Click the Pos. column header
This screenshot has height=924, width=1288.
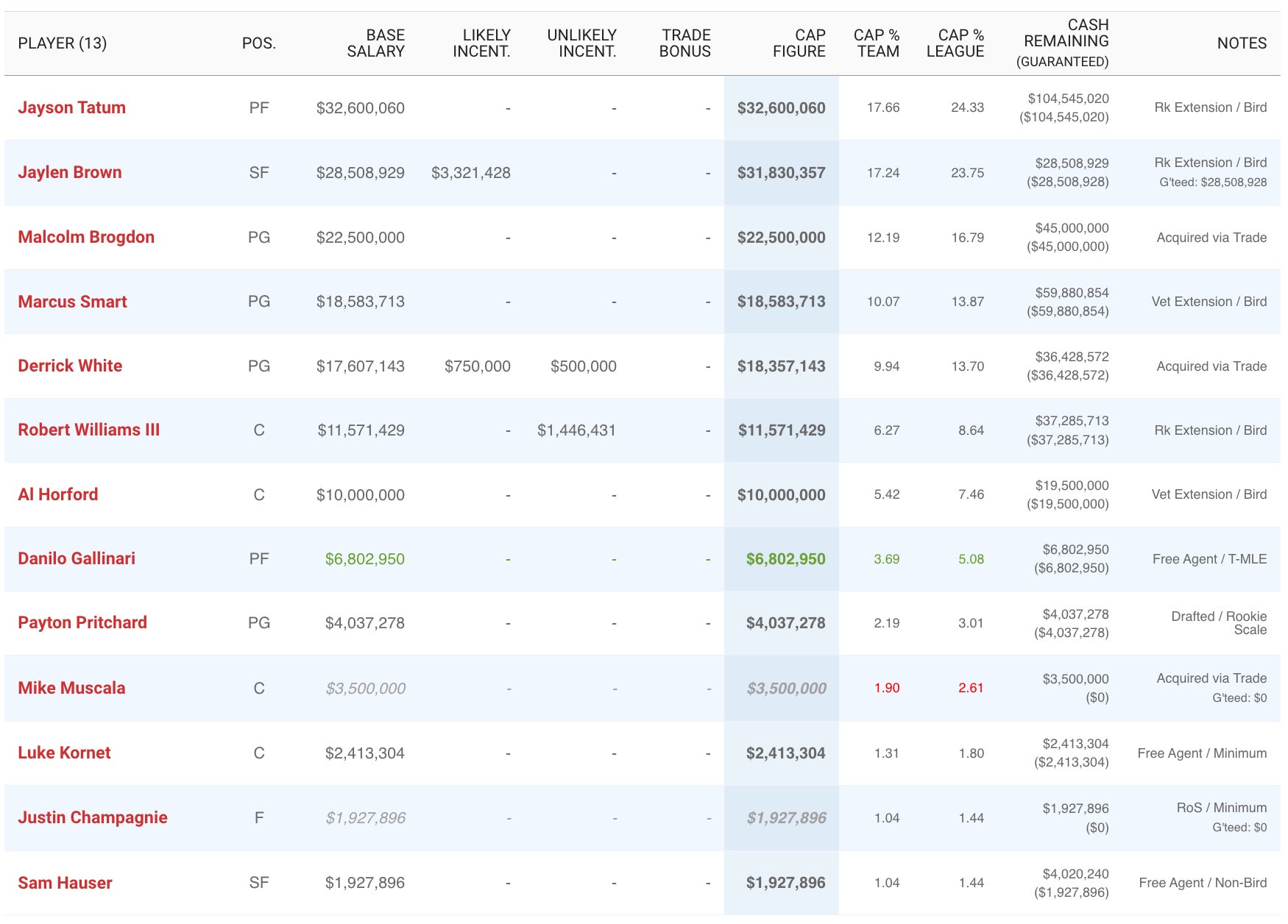click(x=258, y=43)
